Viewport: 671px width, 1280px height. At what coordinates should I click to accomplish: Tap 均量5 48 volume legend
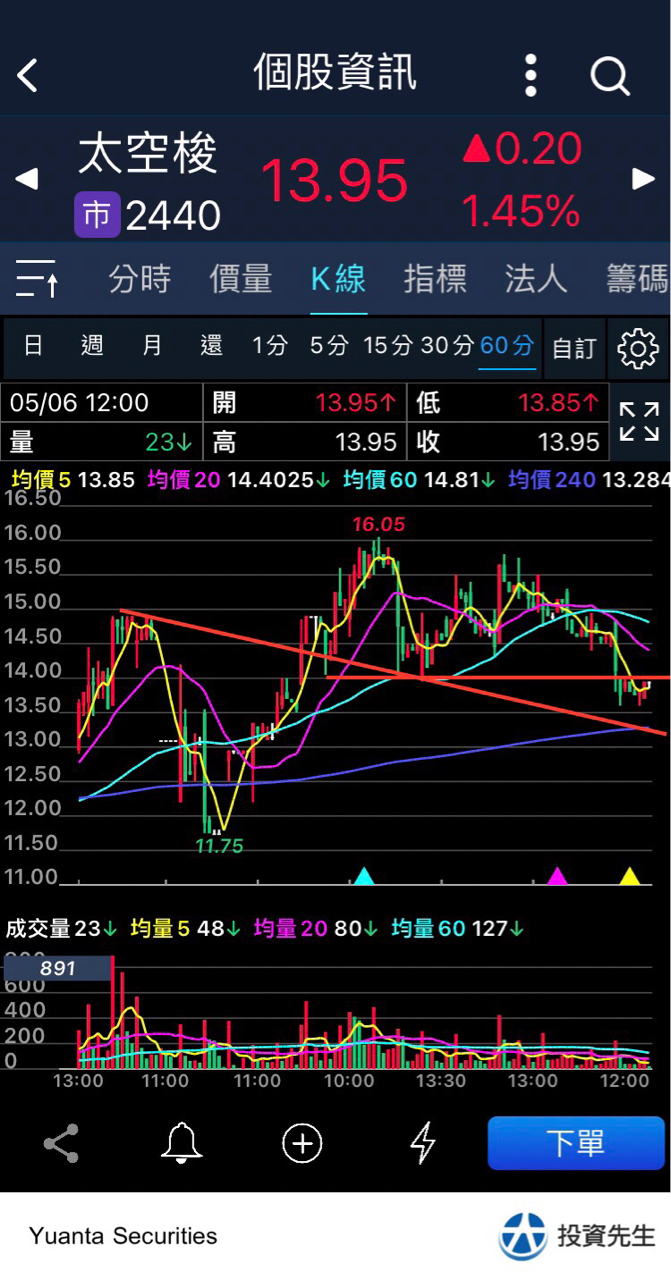[x=187, y=929]
